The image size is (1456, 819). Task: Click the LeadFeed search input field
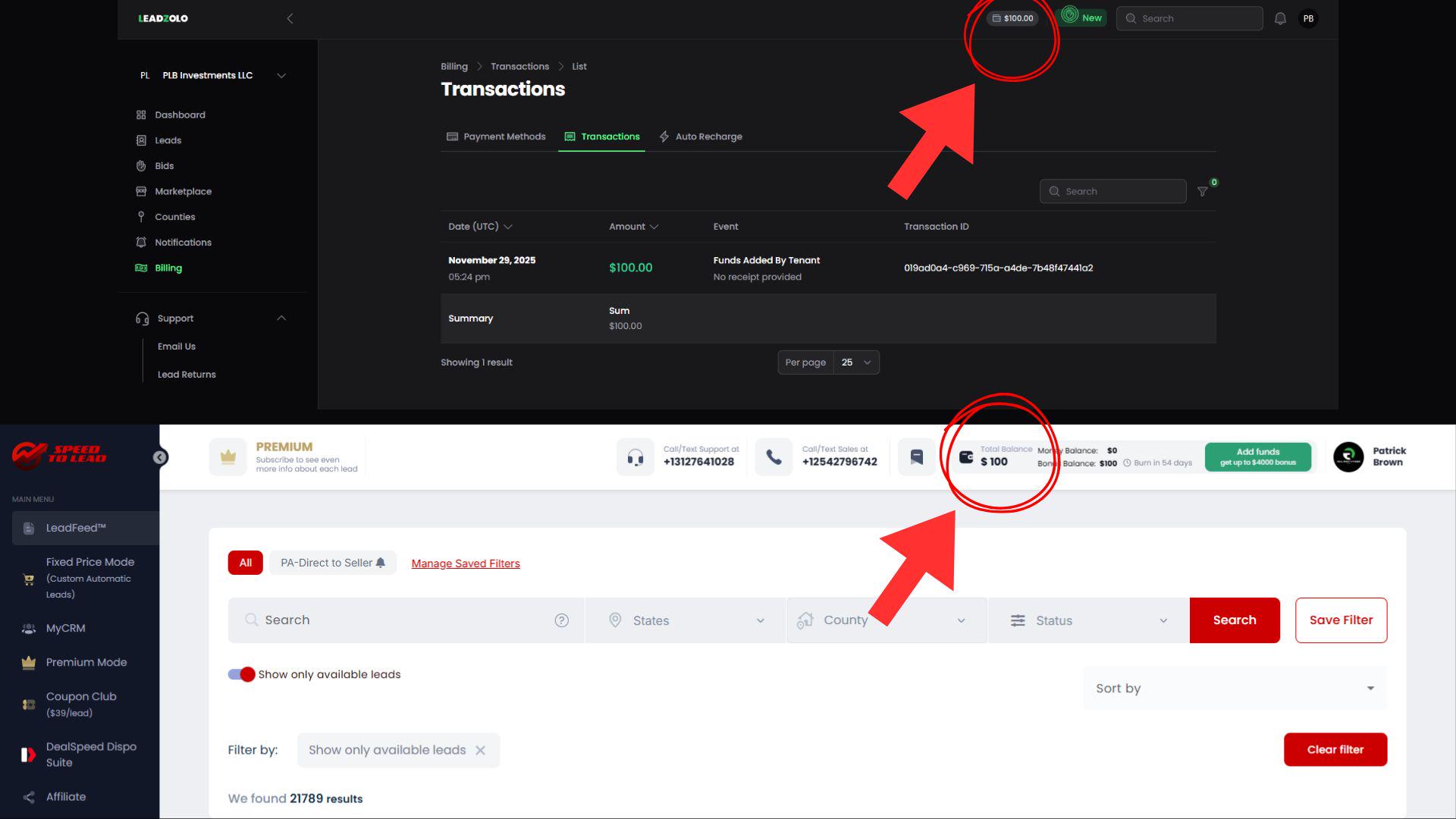pyautogui.click(x=406, y=620)
